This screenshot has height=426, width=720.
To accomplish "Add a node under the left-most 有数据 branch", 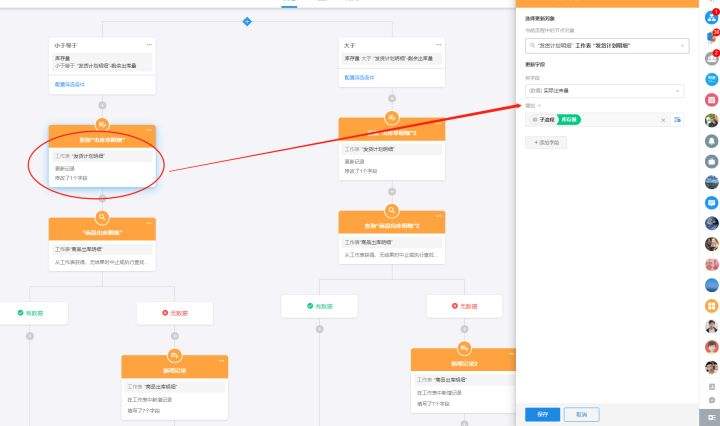I will click(x=30, y=336).
